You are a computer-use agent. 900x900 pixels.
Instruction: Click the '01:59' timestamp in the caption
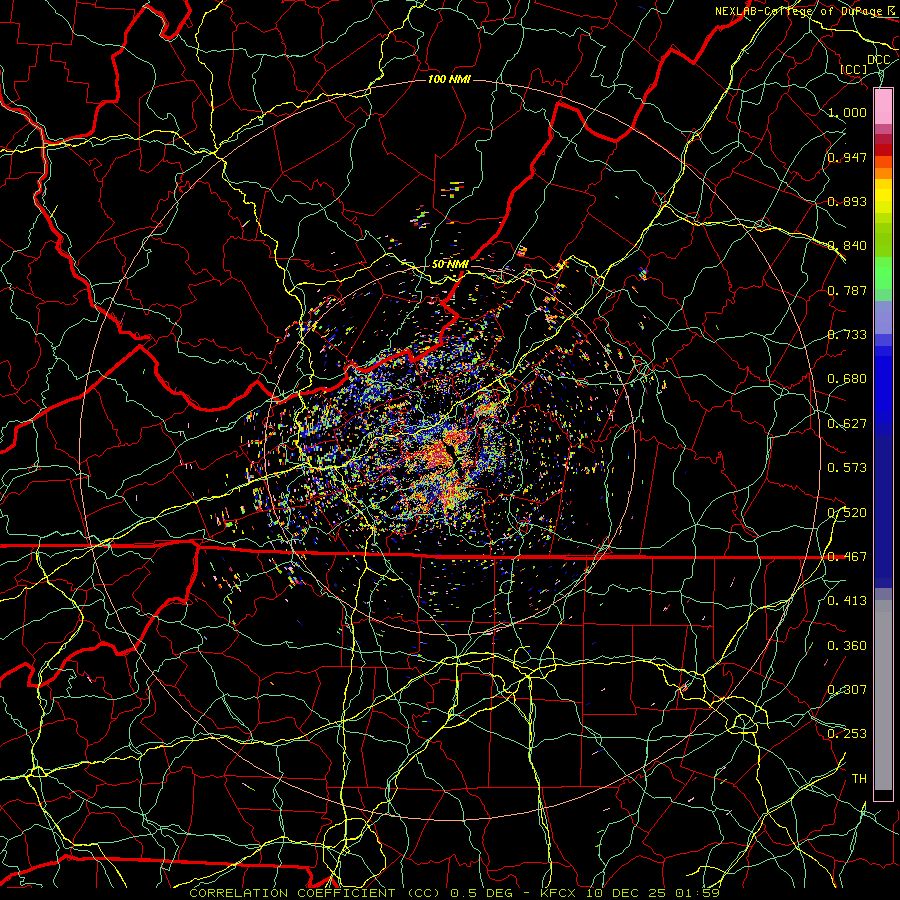pyautogui.click(x=698, y=893)
